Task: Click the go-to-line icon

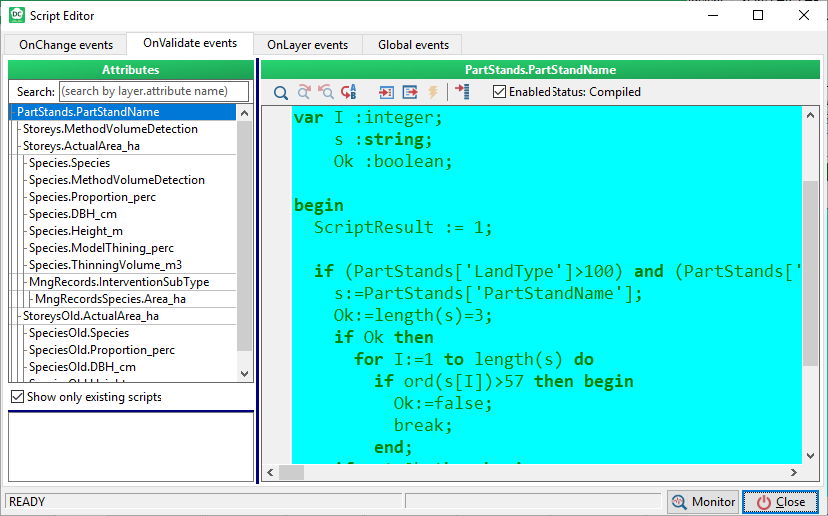Action: [x=462, y=91]
